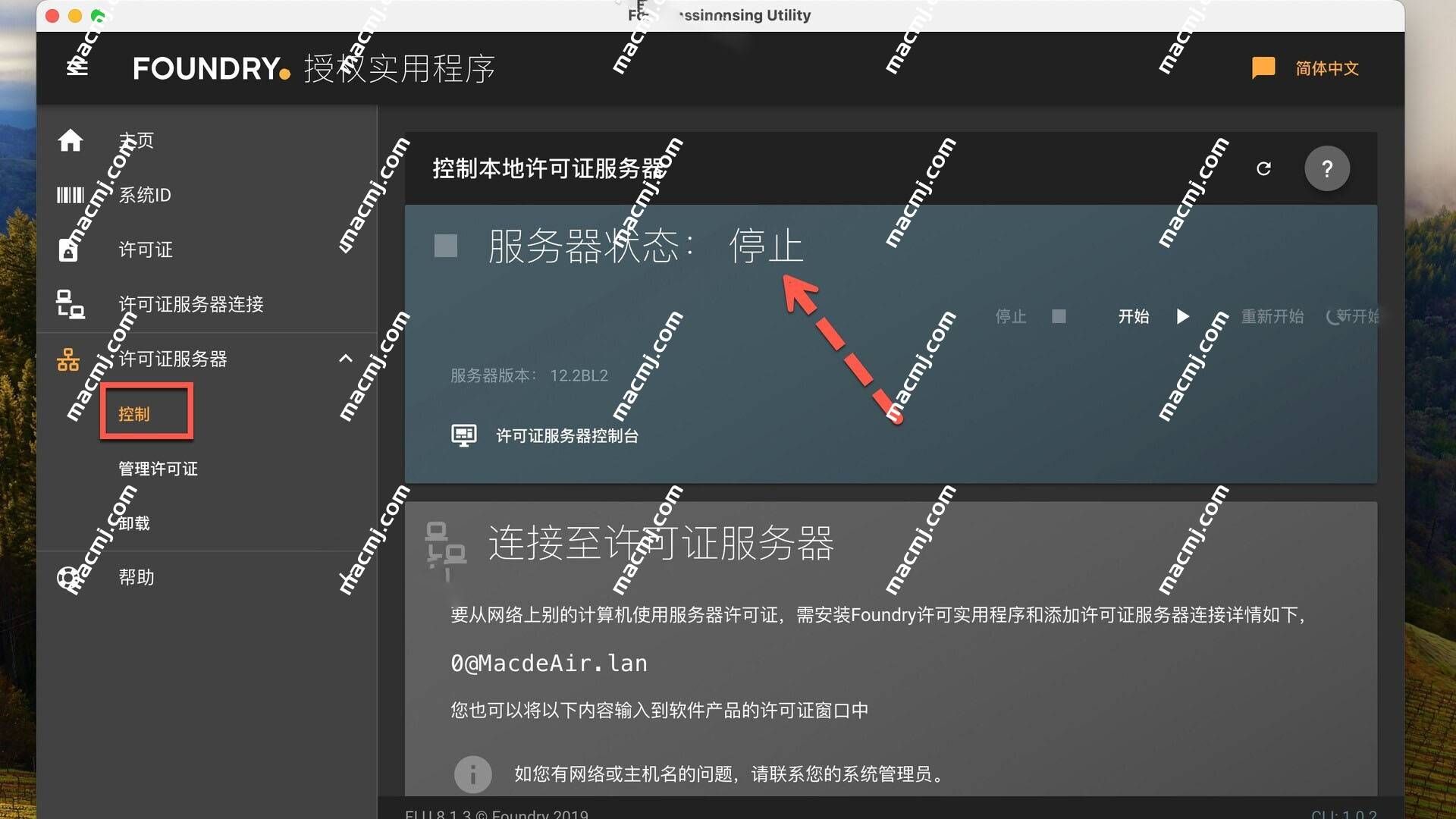Click the orange chat feedback icon
This screenshot has width=1456, height=819.
pos(1263,68)
